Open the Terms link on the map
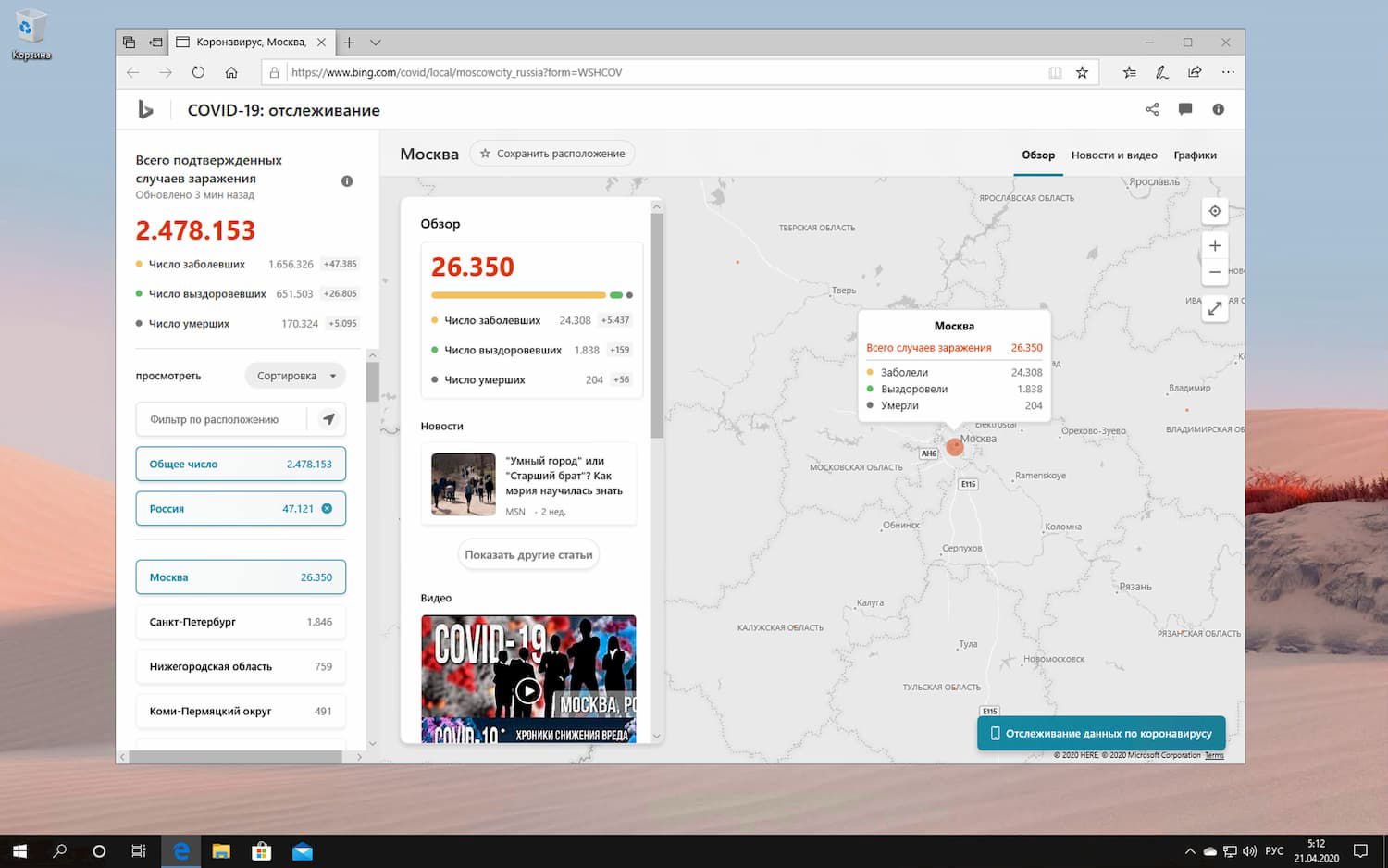 (x=1214, y=755)
